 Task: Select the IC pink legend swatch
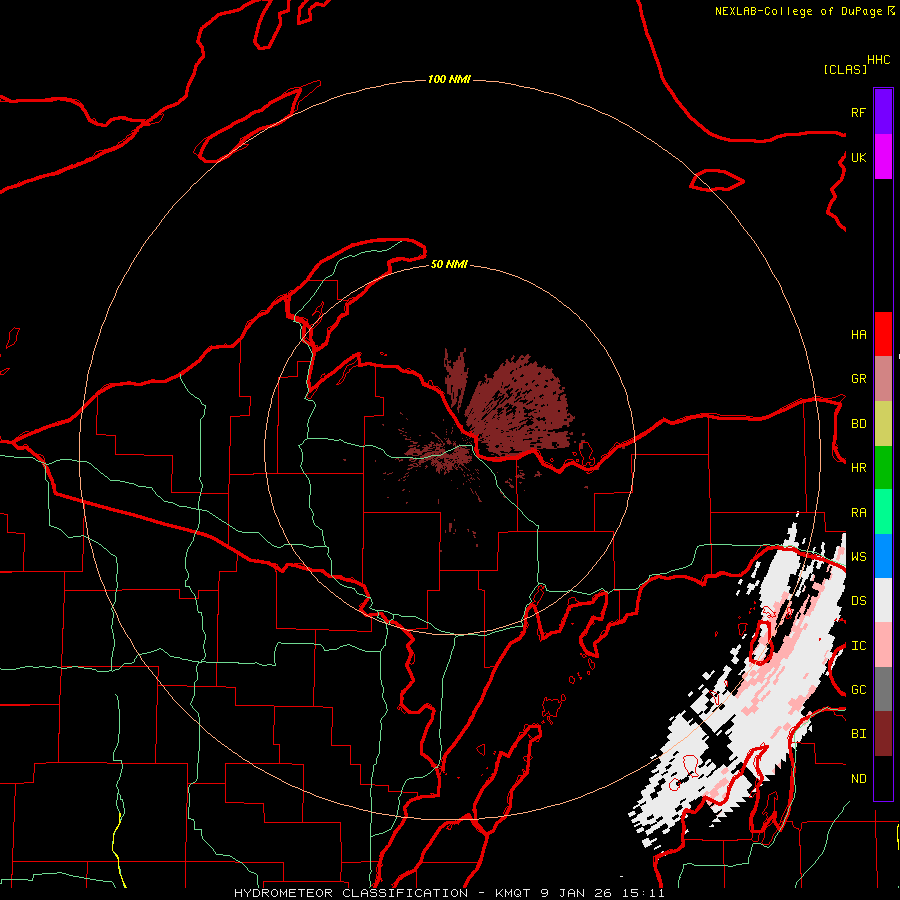883,645
